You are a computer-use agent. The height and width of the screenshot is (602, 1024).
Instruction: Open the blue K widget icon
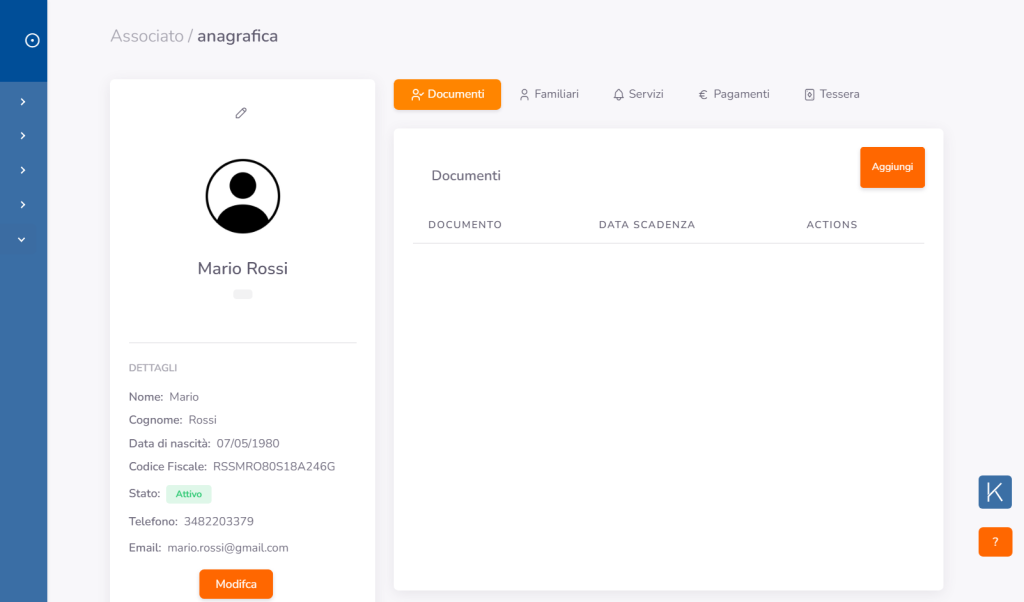coord(995,492)
